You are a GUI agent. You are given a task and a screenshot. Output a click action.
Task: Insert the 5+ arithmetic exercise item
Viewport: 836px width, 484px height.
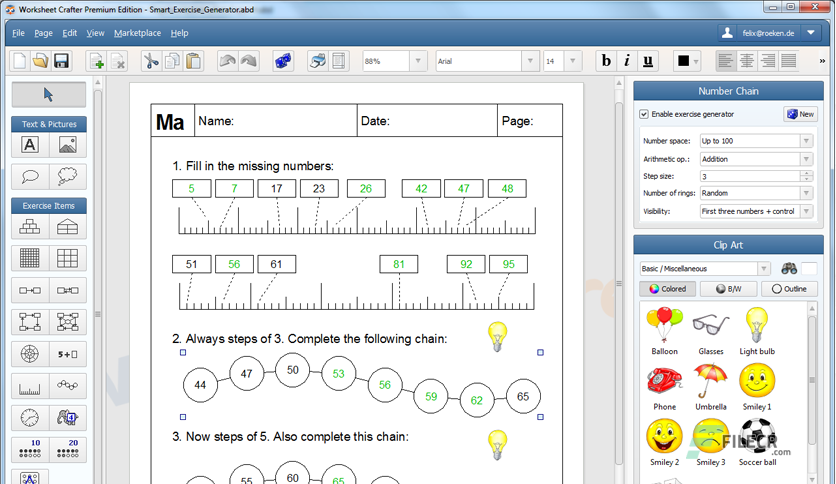point(68,354)
